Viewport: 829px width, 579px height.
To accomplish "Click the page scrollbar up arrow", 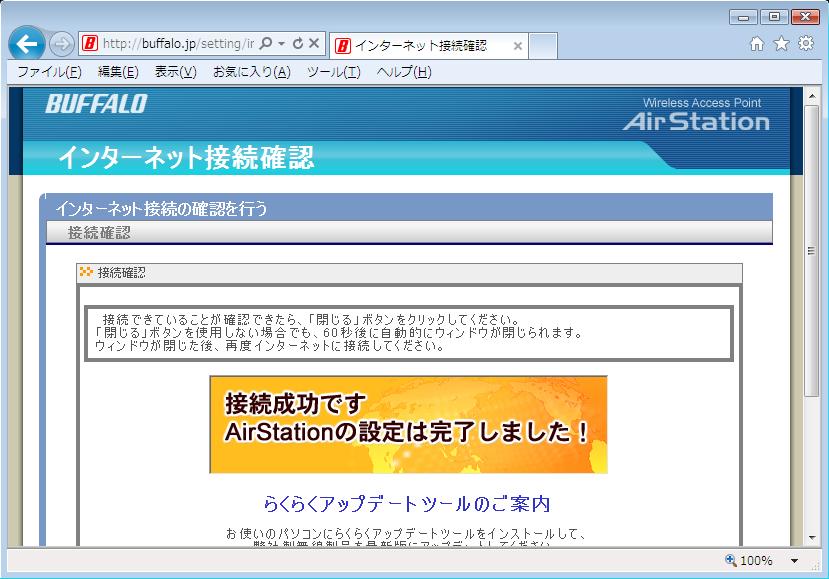I will click(x=812, y=96).
